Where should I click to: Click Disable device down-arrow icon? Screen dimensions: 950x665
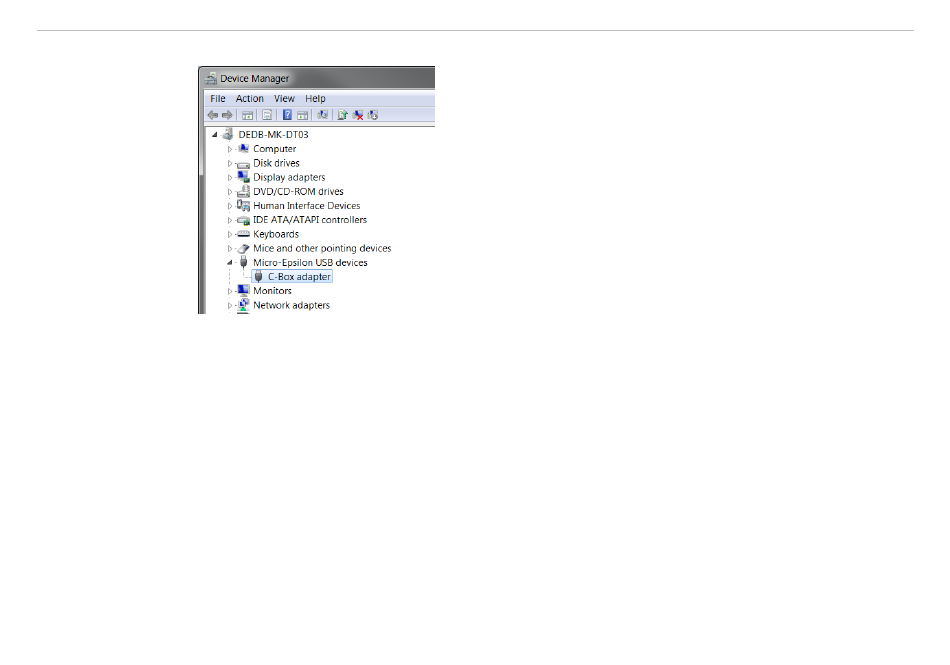(x=373, y=115)
